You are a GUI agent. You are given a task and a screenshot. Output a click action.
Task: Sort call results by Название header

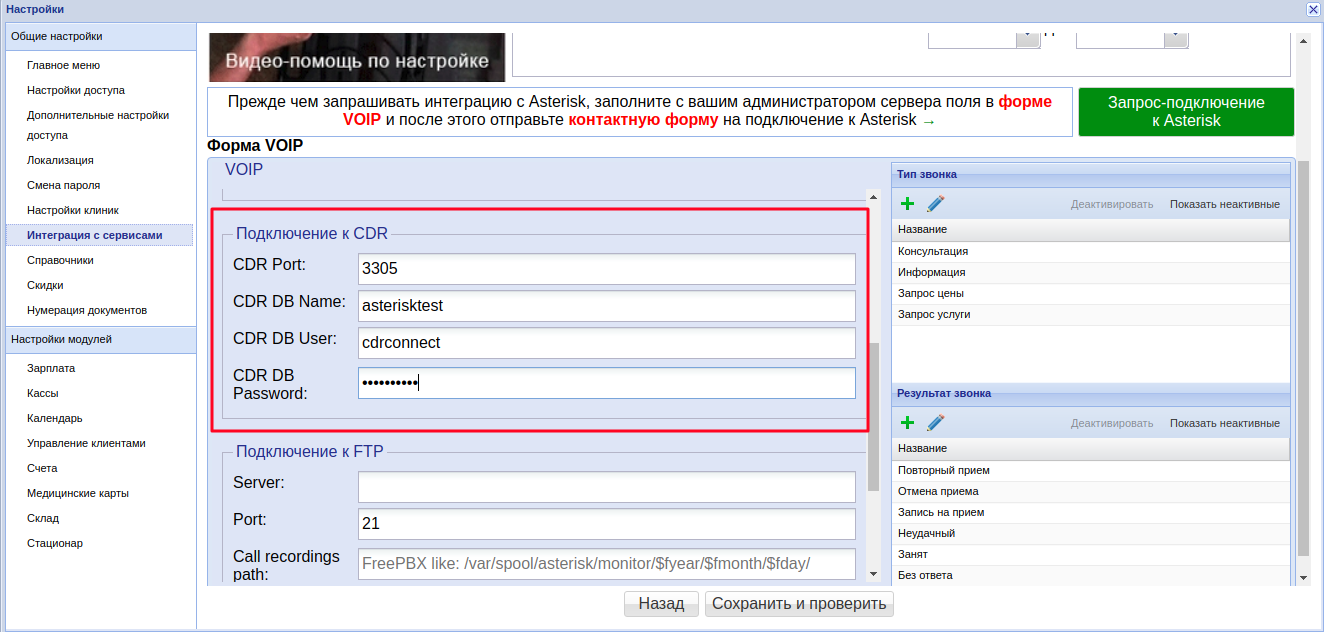coord(1091,449)
